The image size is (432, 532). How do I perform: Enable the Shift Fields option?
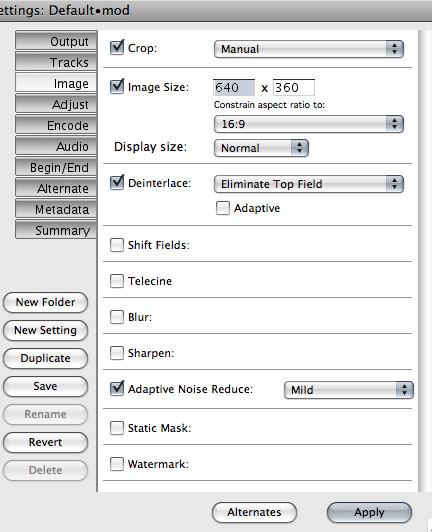click(x=117, y=245)
